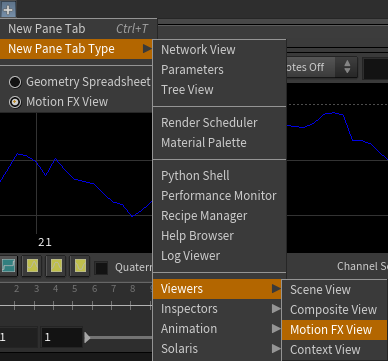Image resolution: width=388 pixels, height=361 pixels.
Task: Click the teal stepped curve function icon
Action: click(x=8, y=266)
